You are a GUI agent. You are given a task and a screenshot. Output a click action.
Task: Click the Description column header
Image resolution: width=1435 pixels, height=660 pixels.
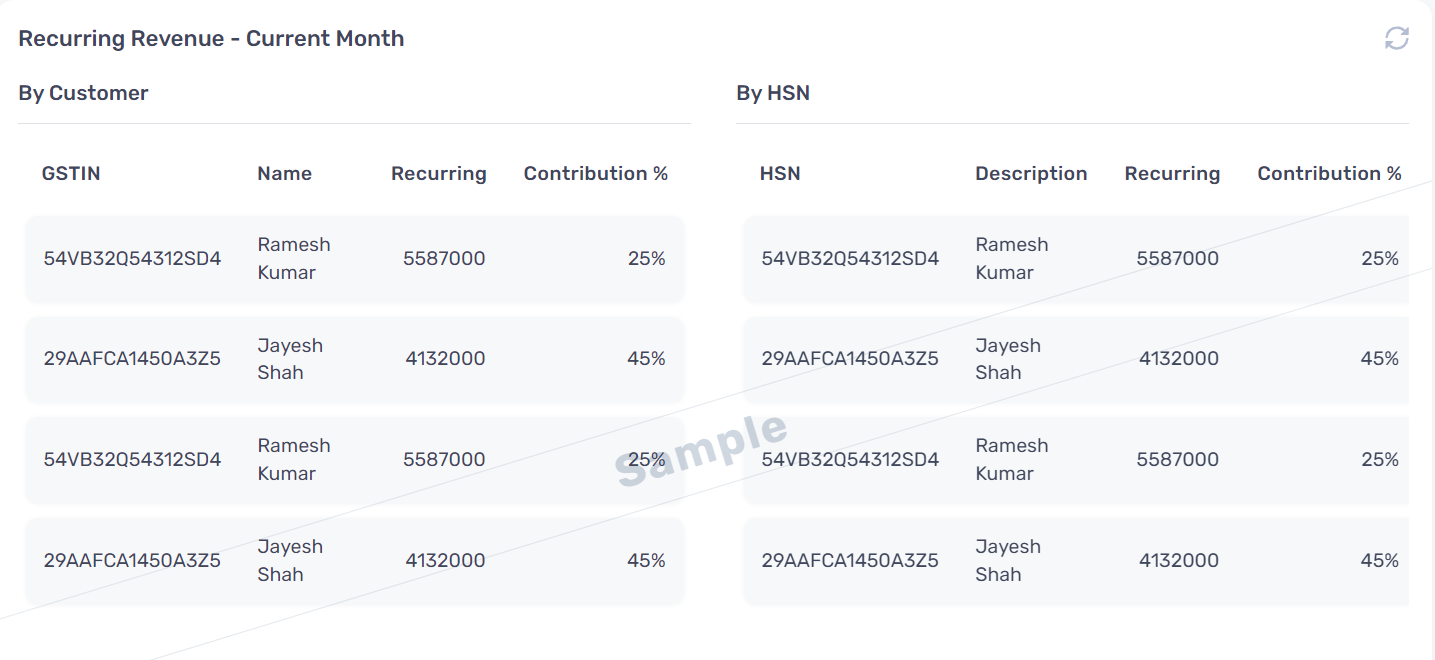click(x=1031, y=173)
